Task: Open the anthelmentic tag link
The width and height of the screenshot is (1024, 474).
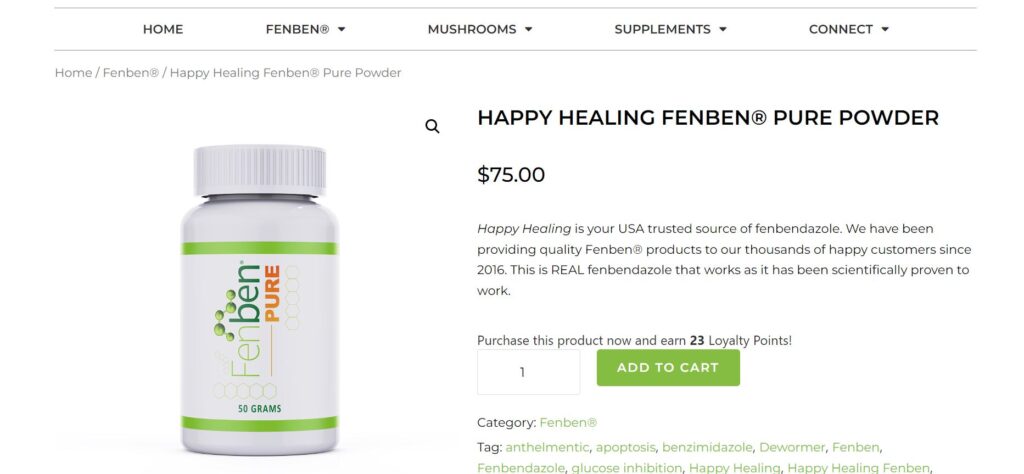Action: 547,447
